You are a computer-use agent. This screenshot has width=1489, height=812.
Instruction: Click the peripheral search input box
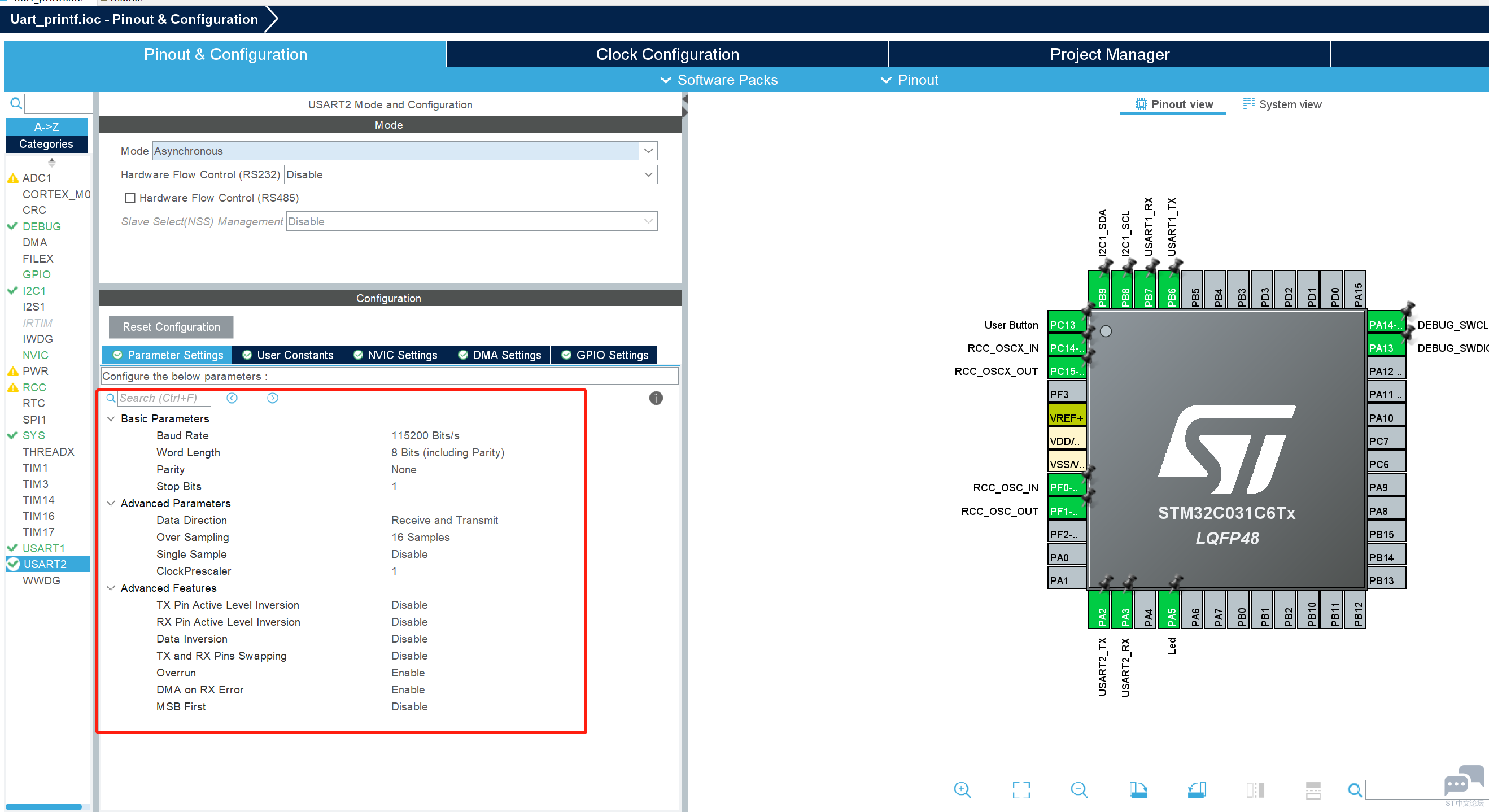coord(58,103)
